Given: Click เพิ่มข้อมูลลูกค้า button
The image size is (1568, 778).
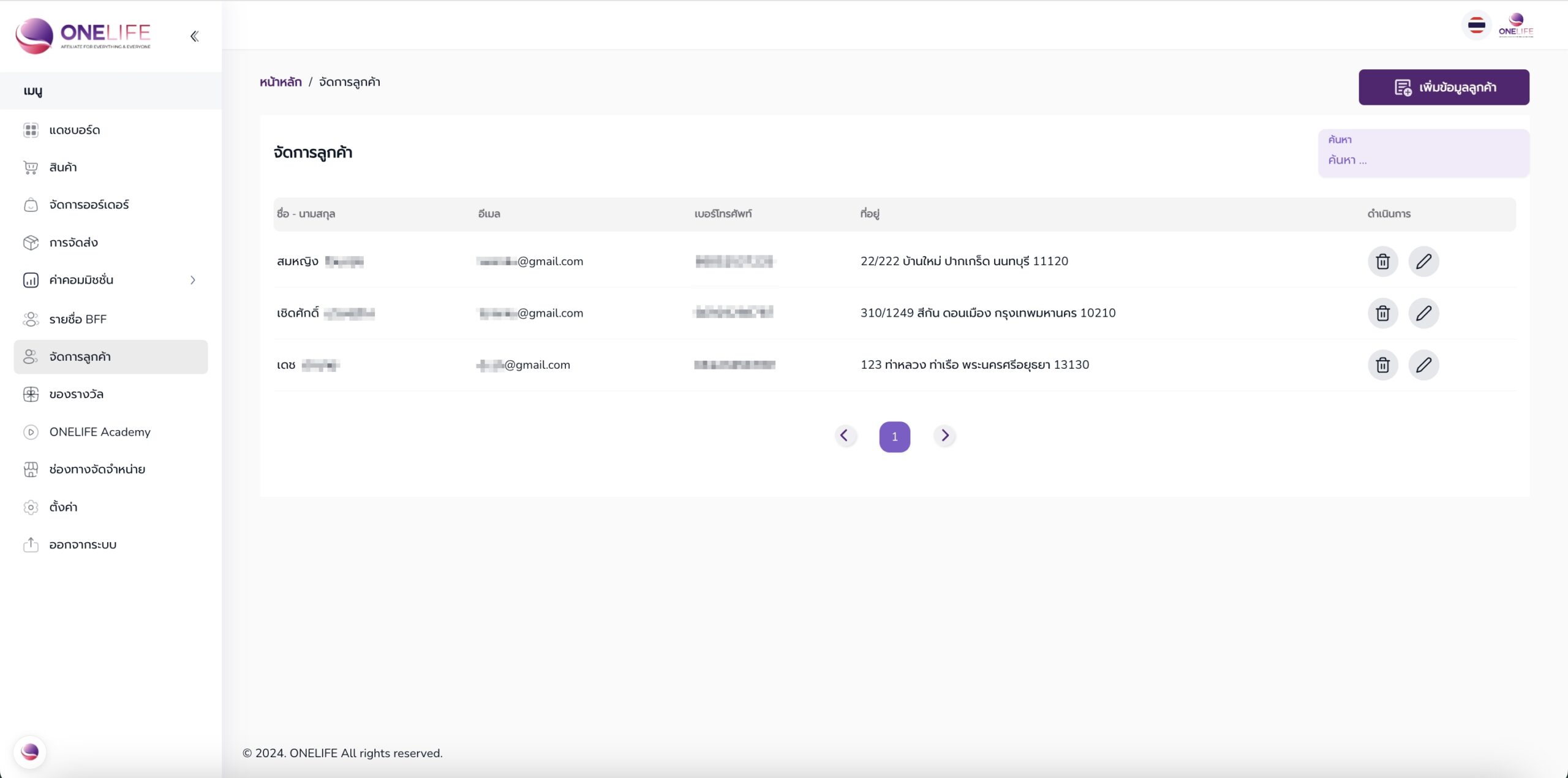Looking at the screenshot, I should [x=1443, y=87].
